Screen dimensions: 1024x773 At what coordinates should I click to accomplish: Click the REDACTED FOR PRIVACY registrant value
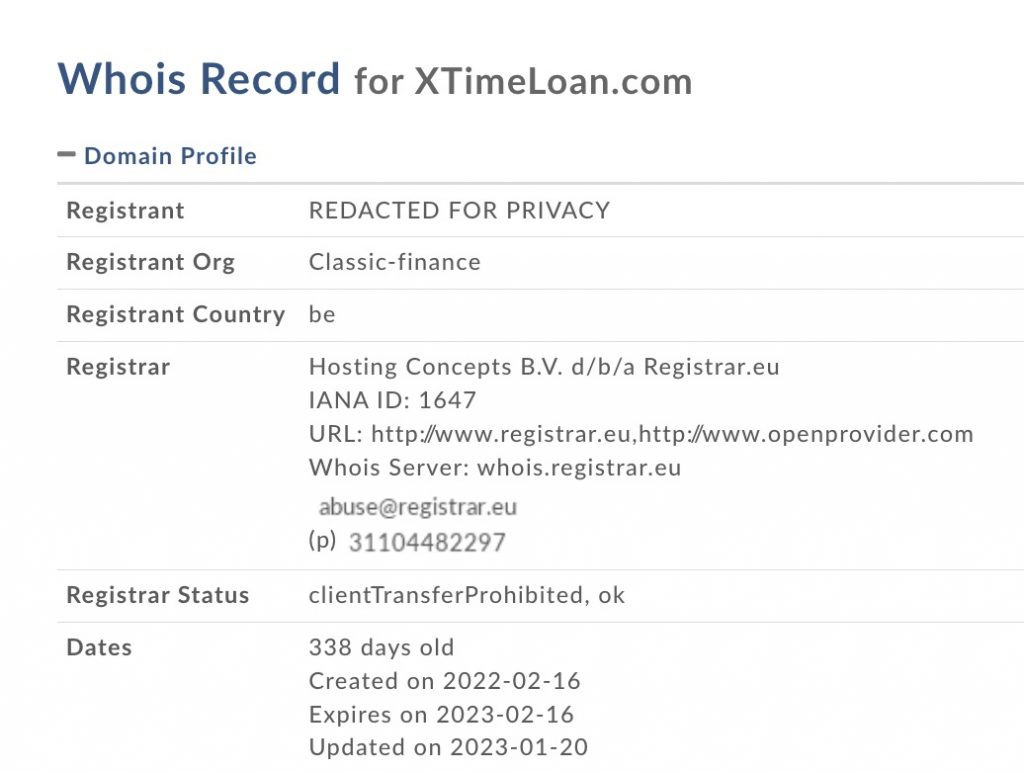pyautogui.click(x=459, y=210)
